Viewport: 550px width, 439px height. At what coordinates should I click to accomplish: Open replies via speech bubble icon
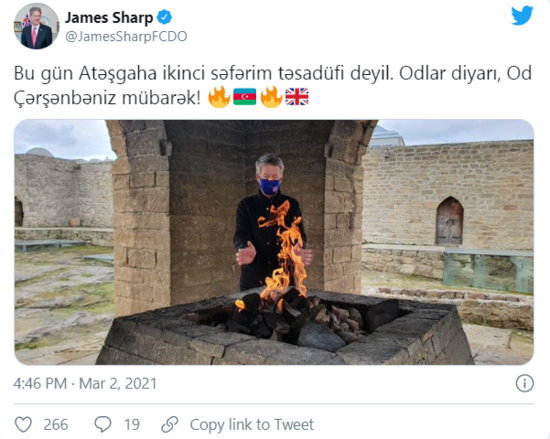click(x=103, y=424)
